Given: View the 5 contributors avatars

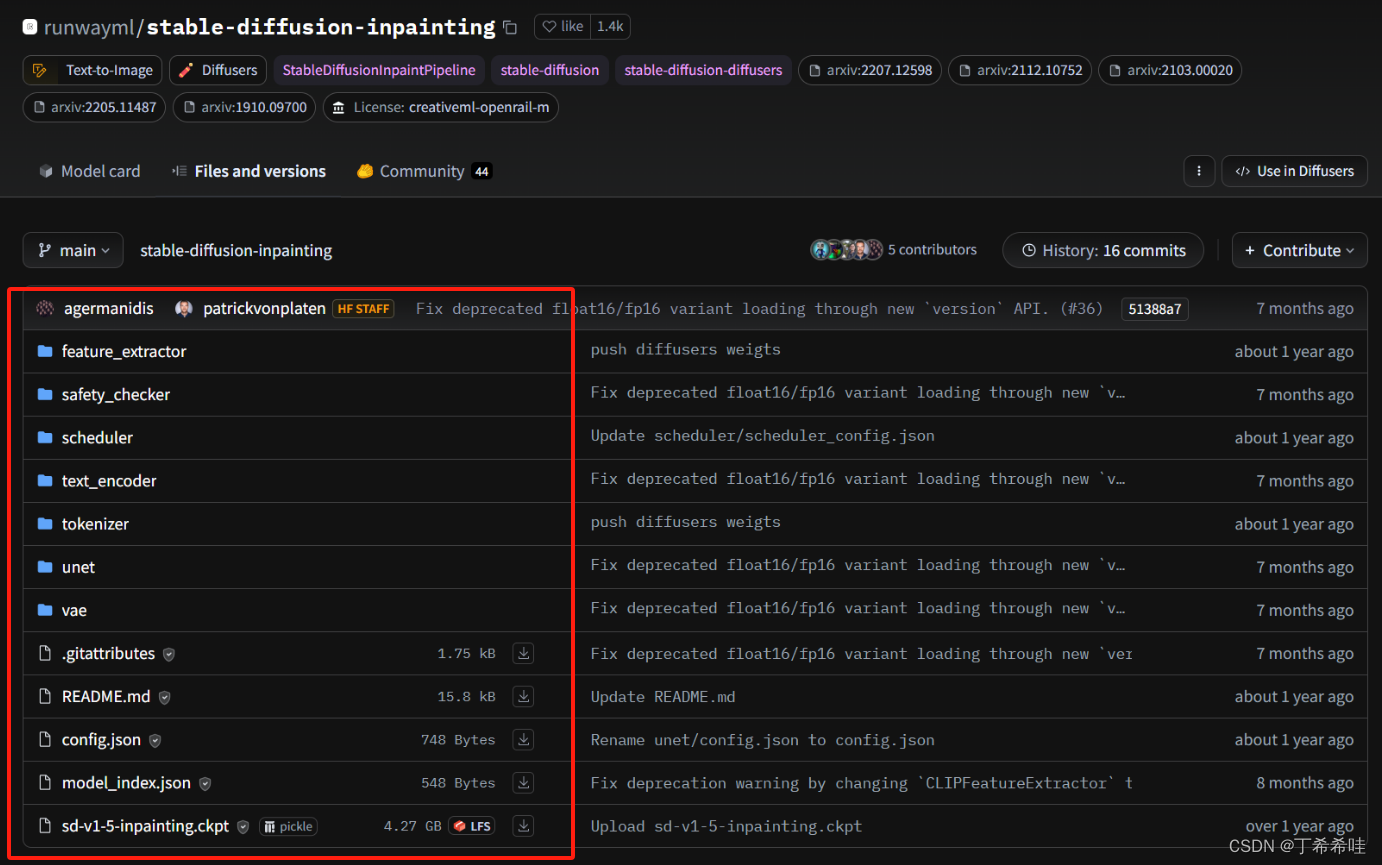Looking at the screenshot, I should pyautogui.click(x=846, y=250).
